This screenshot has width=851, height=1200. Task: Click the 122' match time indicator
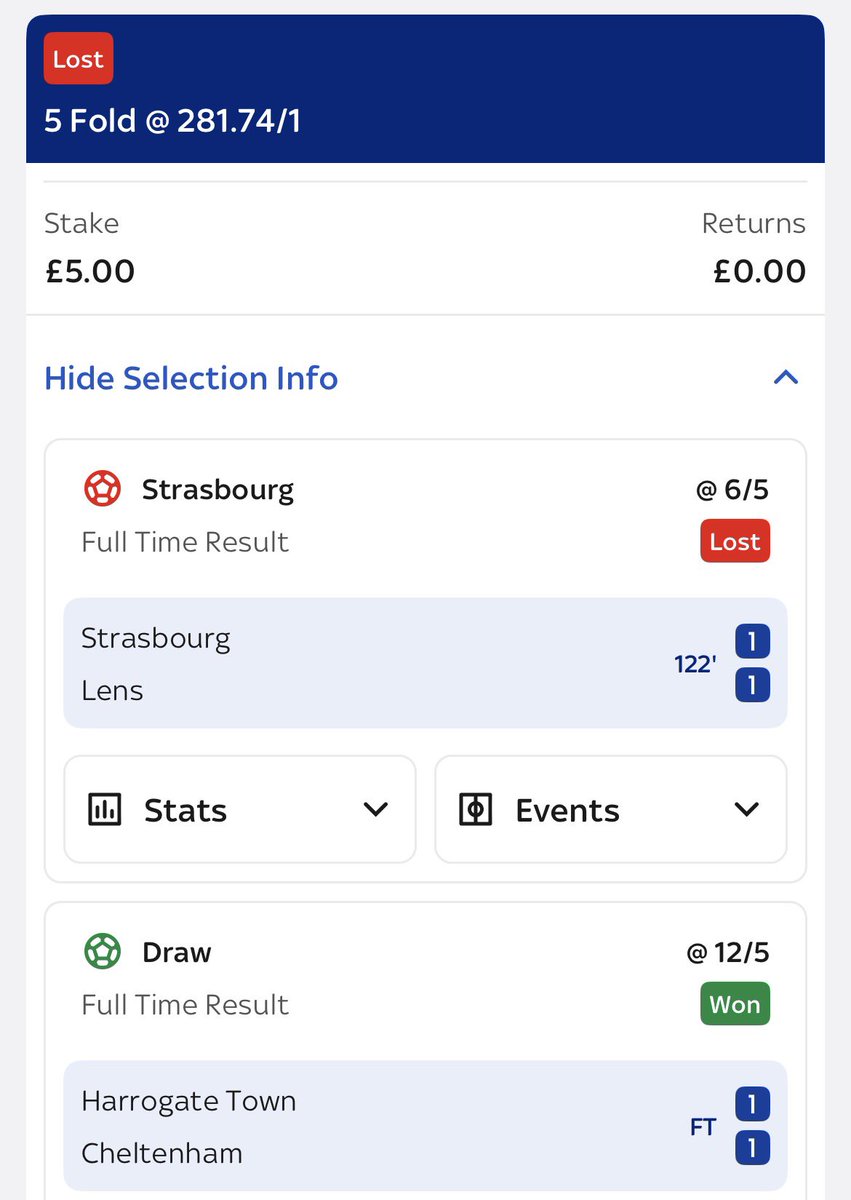point(695,664)
